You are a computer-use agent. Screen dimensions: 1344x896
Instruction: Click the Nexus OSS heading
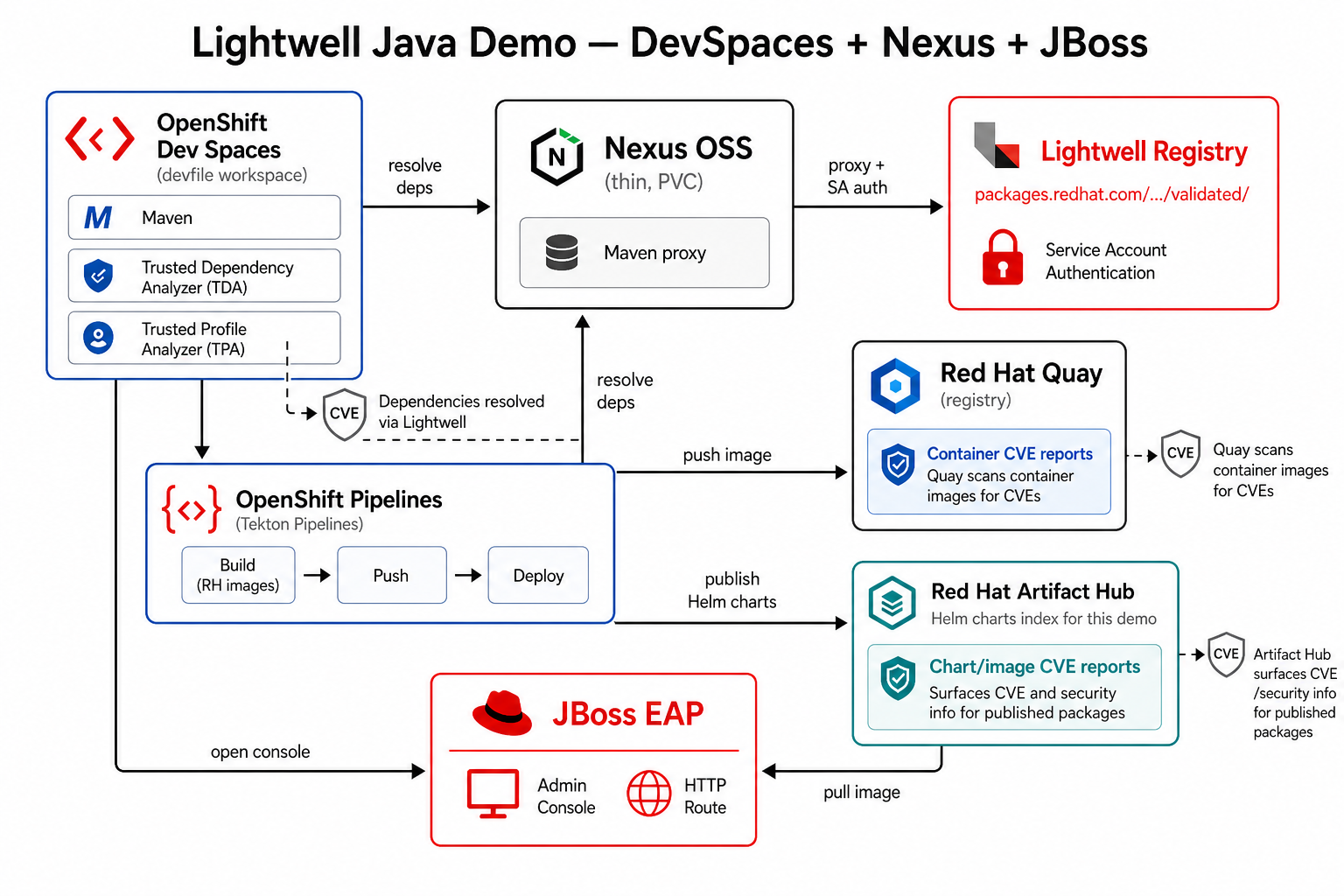pos(678,148)
